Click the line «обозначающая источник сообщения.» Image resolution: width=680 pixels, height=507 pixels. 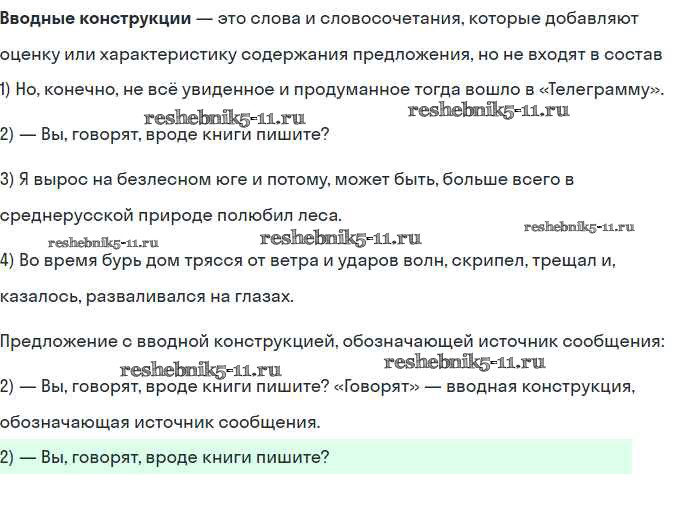160,422
